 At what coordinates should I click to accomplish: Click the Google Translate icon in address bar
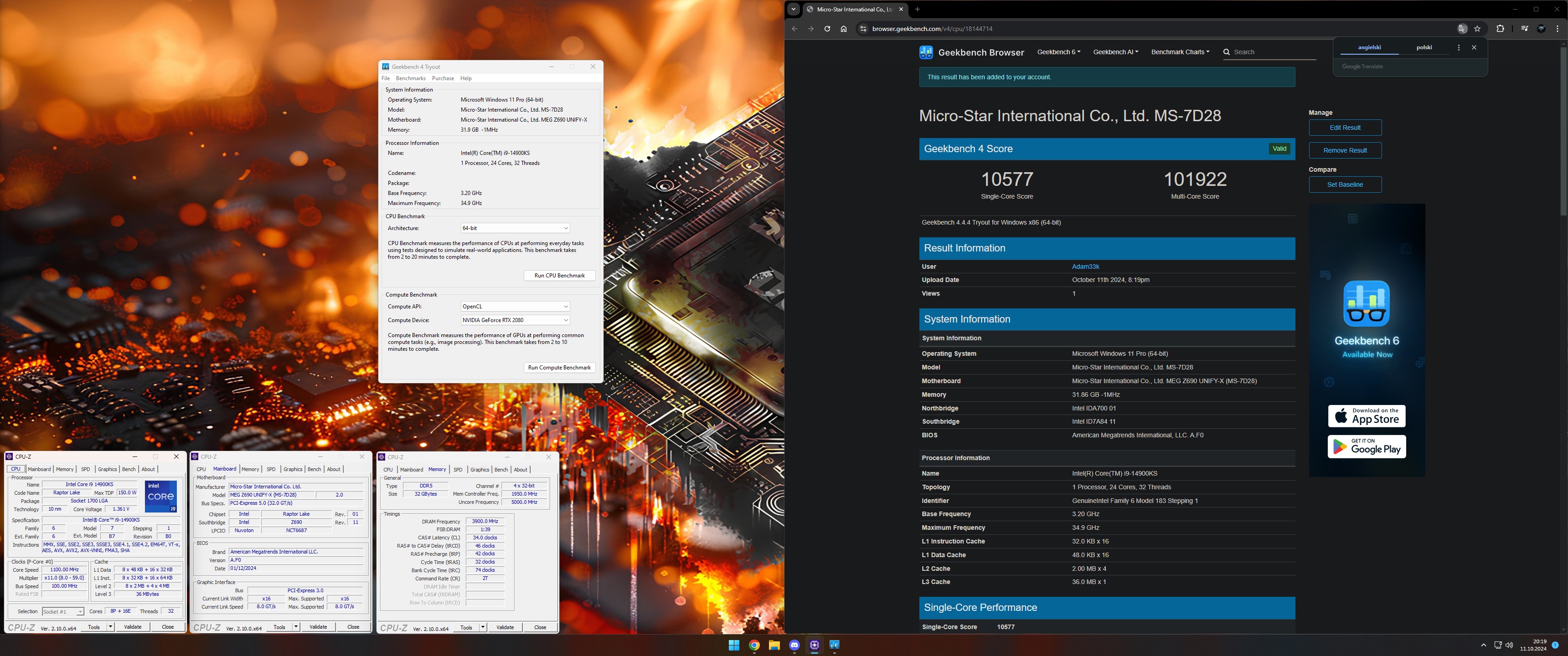coord(1462,29)
